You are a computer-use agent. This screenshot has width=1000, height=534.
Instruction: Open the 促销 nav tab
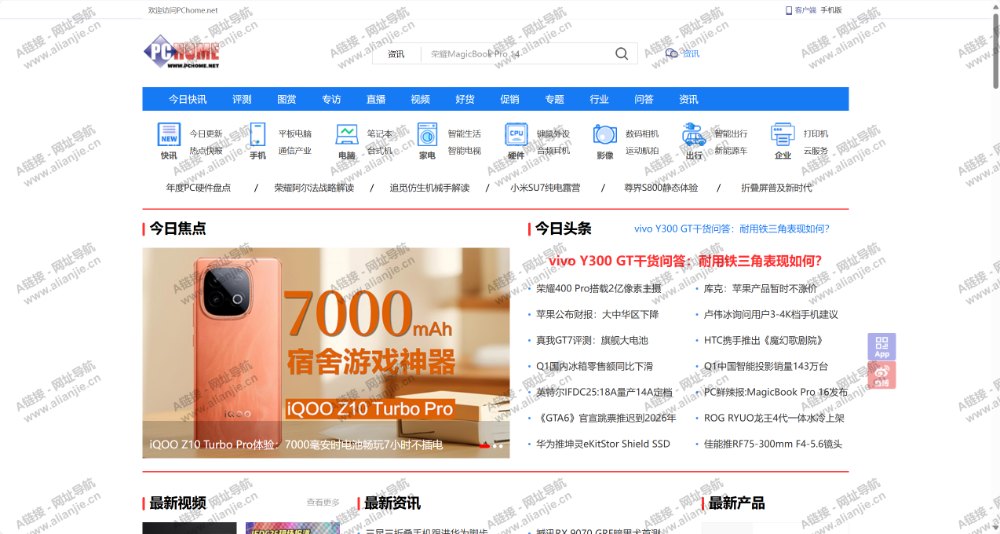click(510, 100)
